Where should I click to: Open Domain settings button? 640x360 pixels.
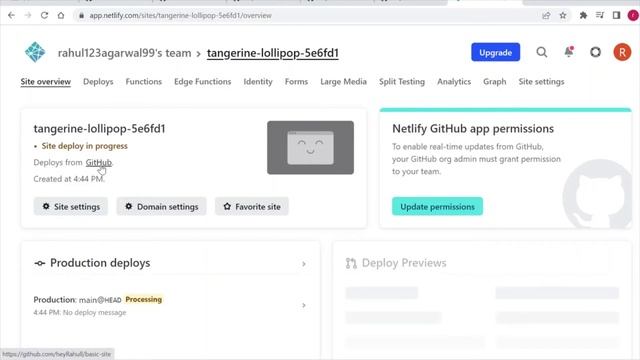pos(162,207)
